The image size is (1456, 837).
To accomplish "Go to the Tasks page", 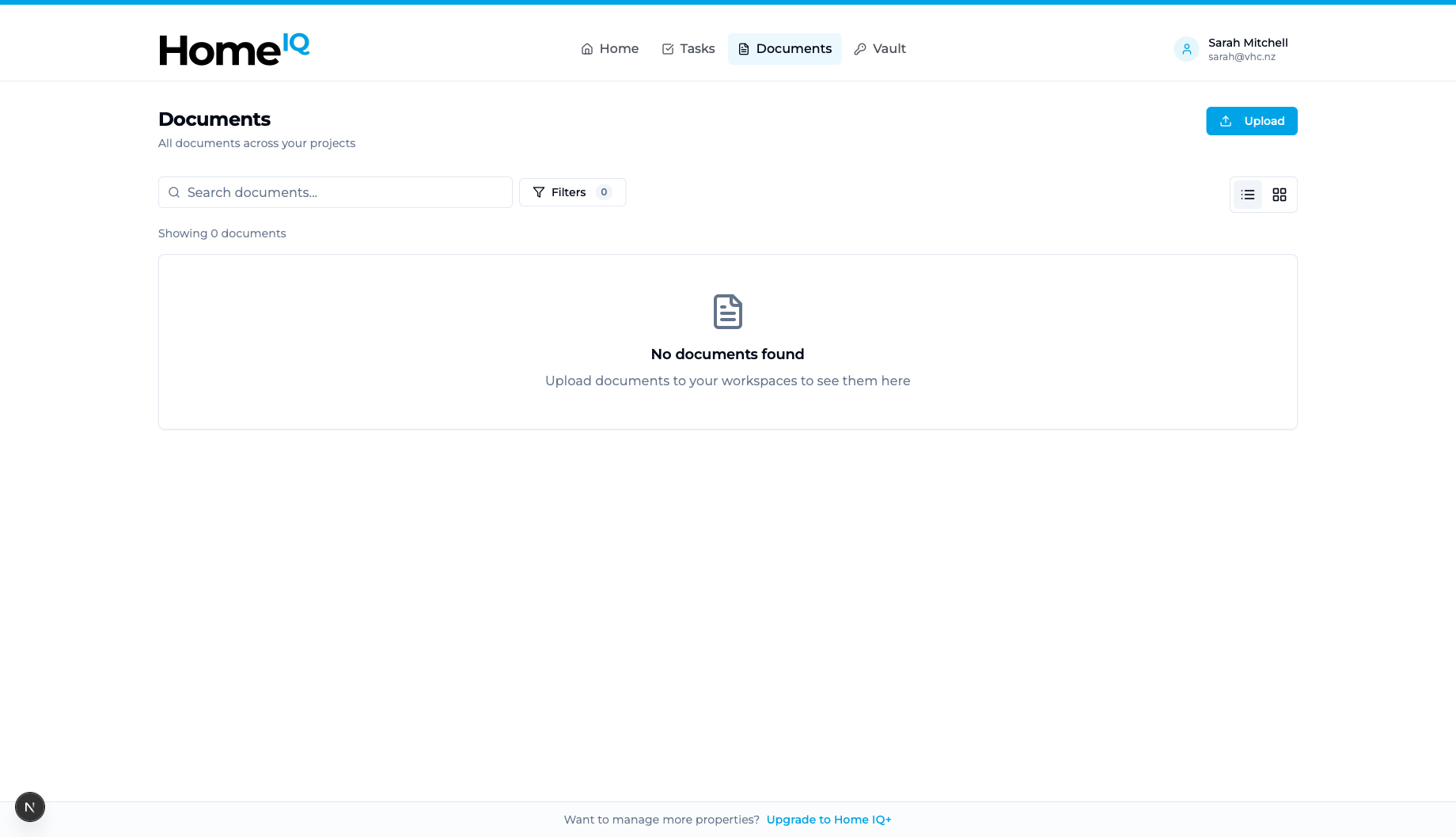I will click(x=696, y=49).
